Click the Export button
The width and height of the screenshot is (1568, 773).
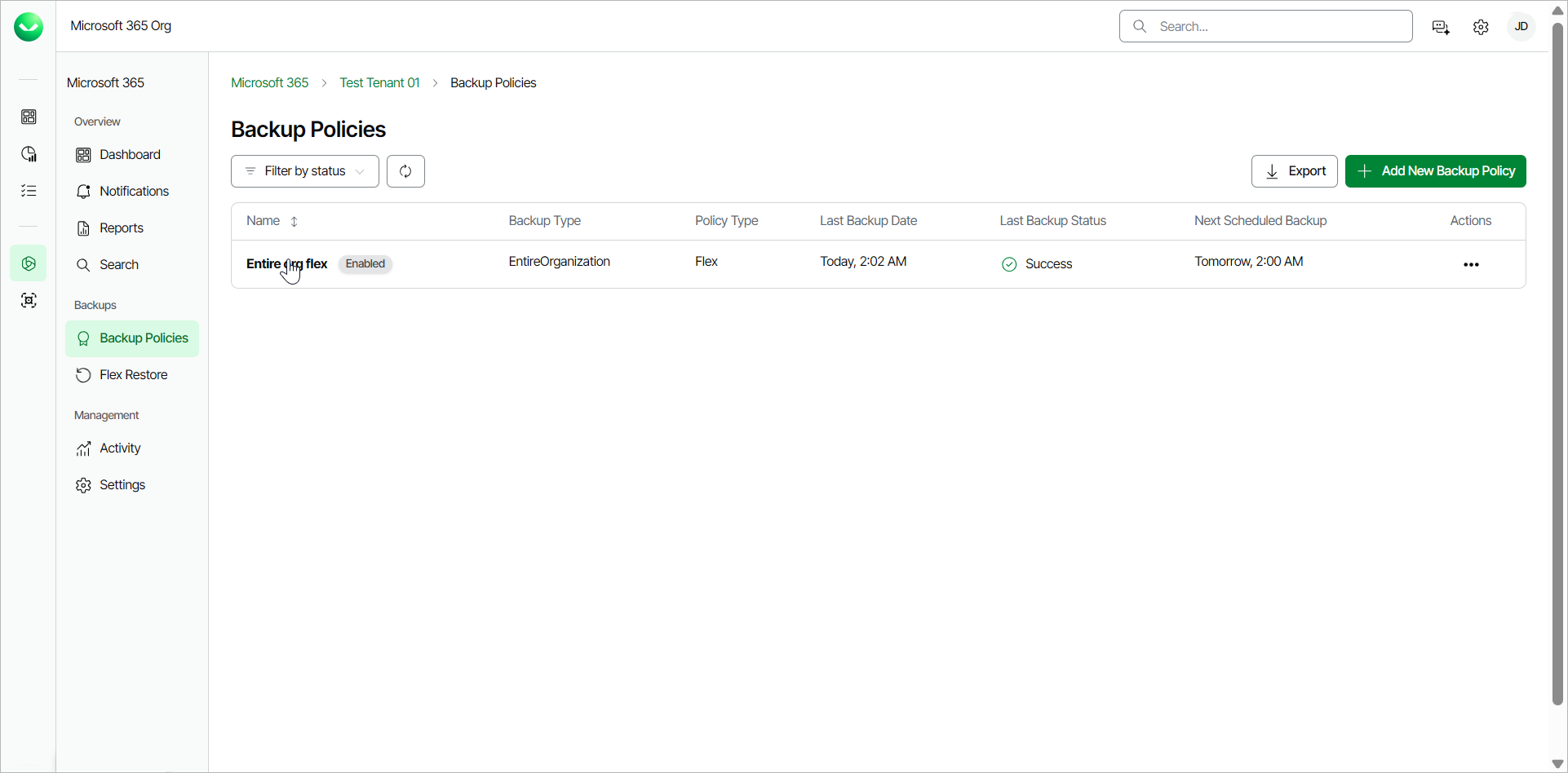[x=1295, y=171]
